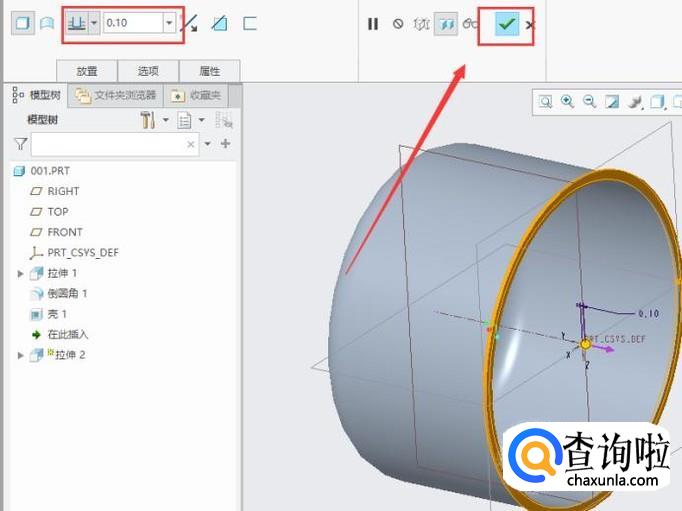
Task: Click the plus icon beside the search field
Action: (225, 144)
